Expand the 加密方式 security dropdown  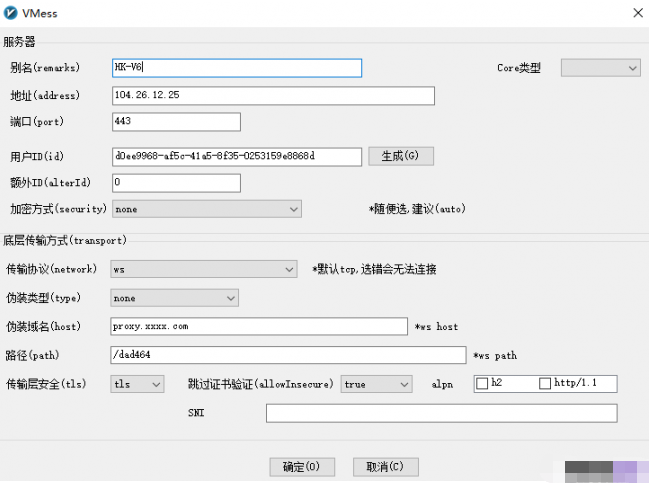pos(206,210)
